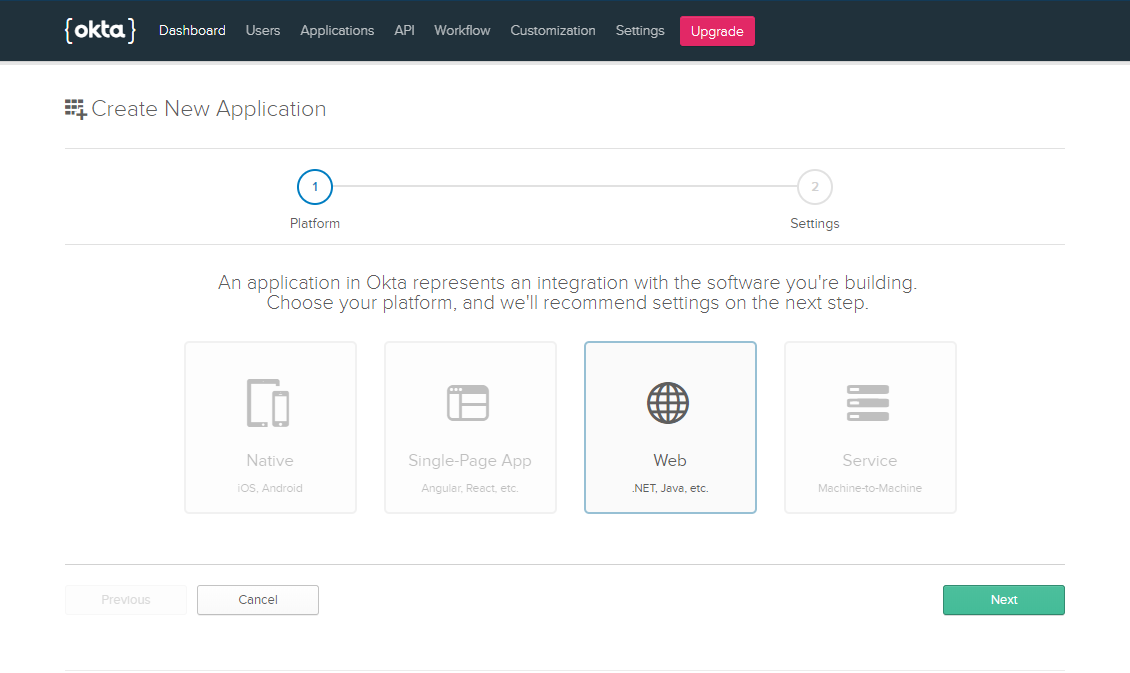The image size is (1130, 673).
Task: Select the Service server stack icon
Action: (x=868, y=403)
